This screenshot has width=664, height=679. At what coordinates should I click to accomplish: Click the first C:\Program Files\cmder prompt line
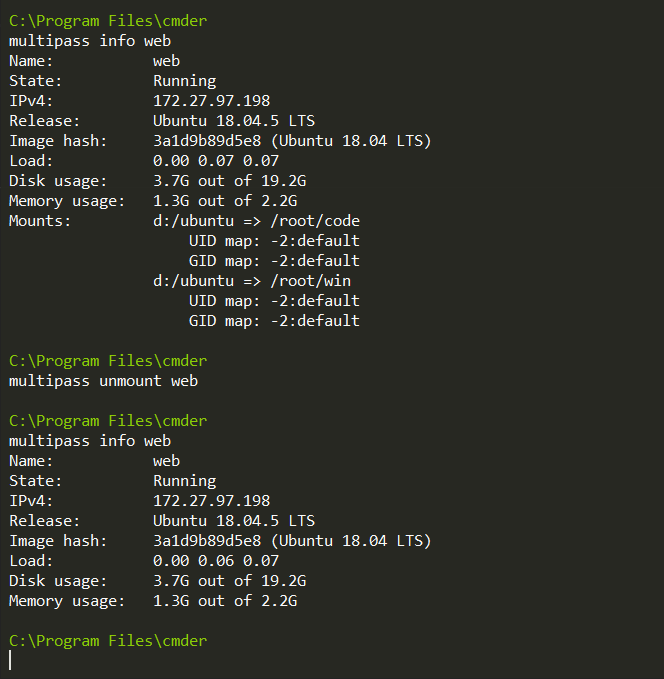click(x=108, y=21)
